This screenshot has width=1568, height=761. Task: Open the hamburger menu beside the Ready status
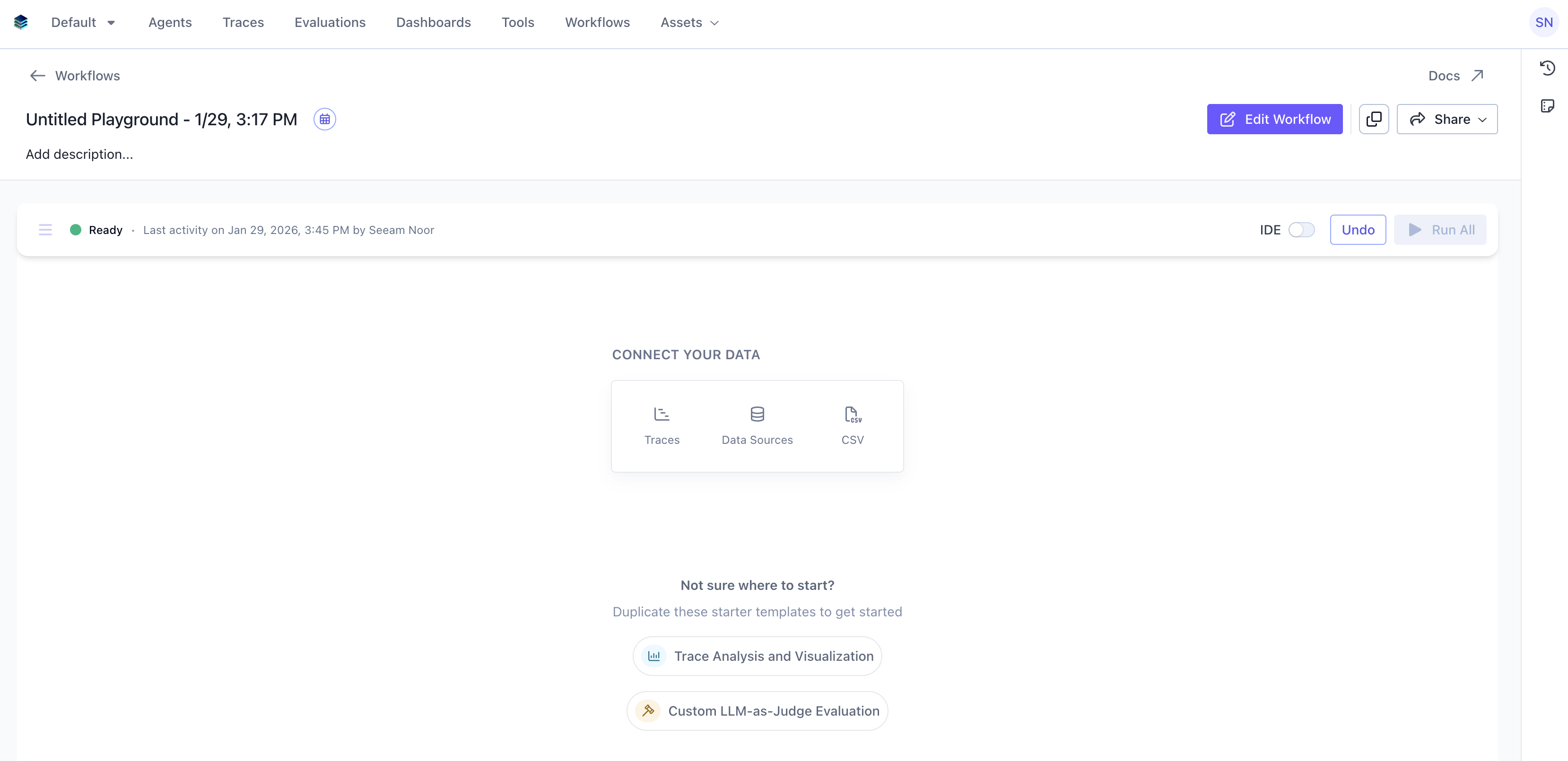(45, 229)
